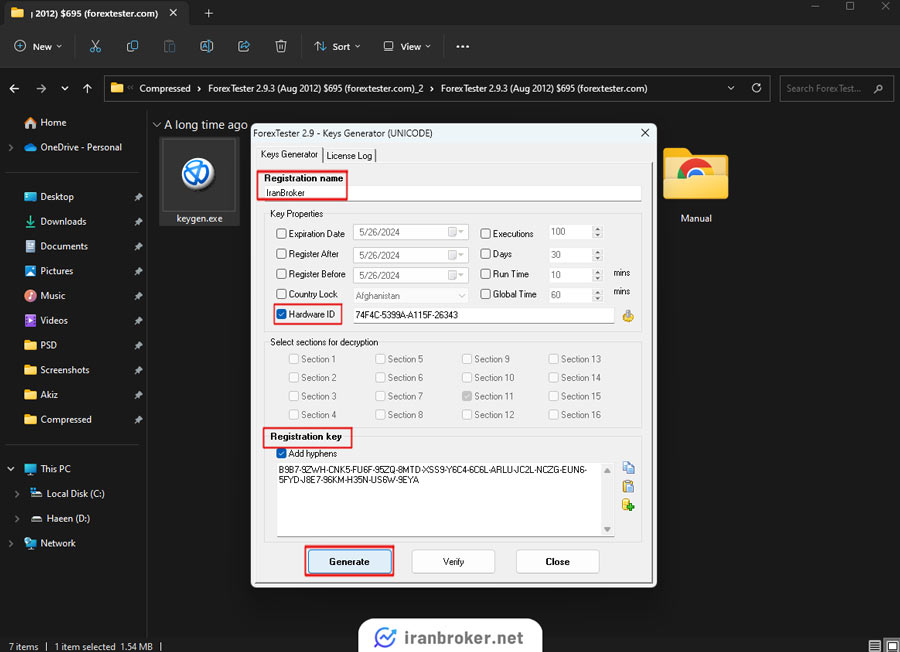
Task: Copy the registration key to clipboard icon
Action: 629,468
